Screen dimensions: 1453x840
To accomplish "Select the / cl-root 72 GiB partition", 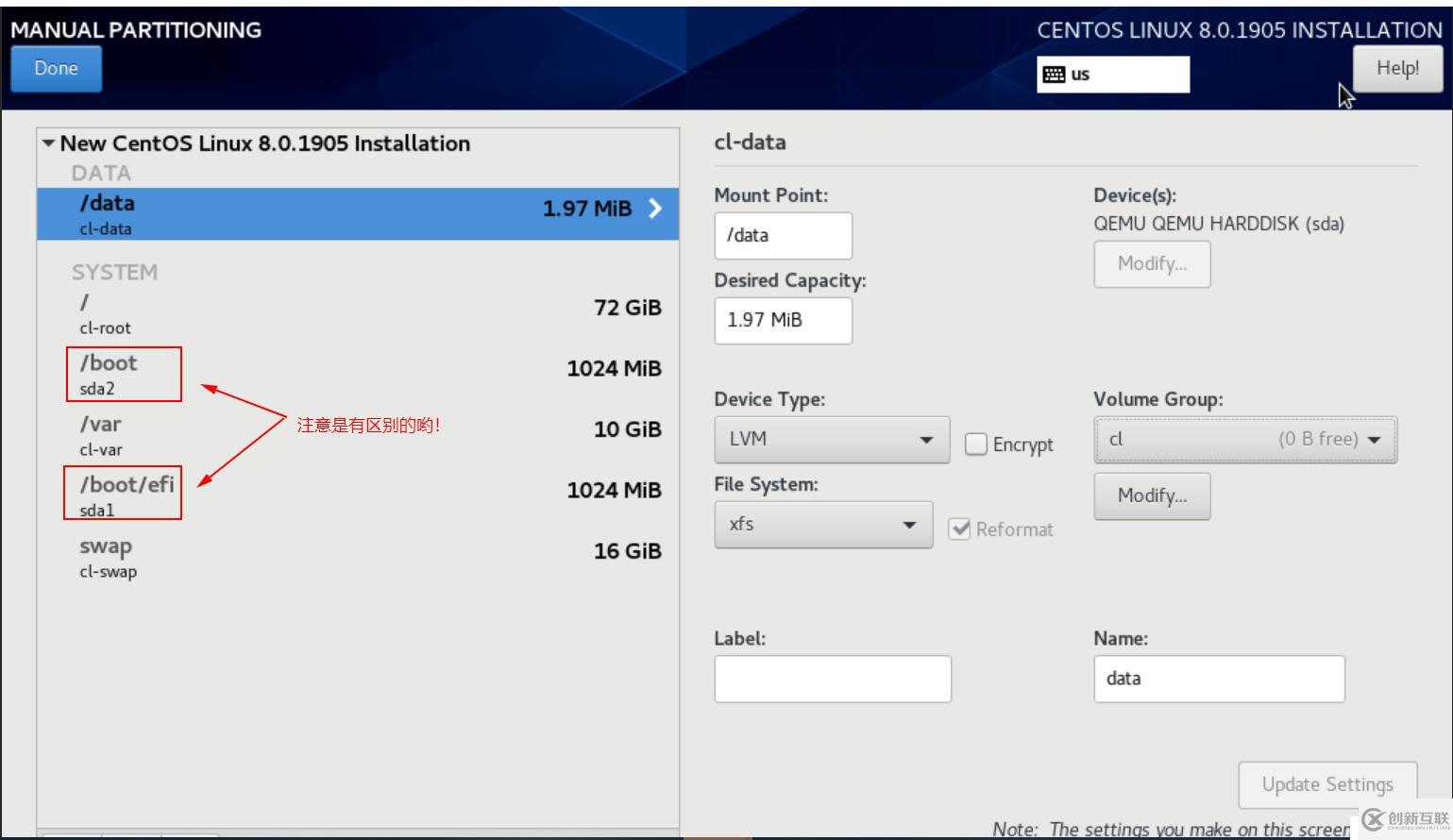I will pos(358,314).
